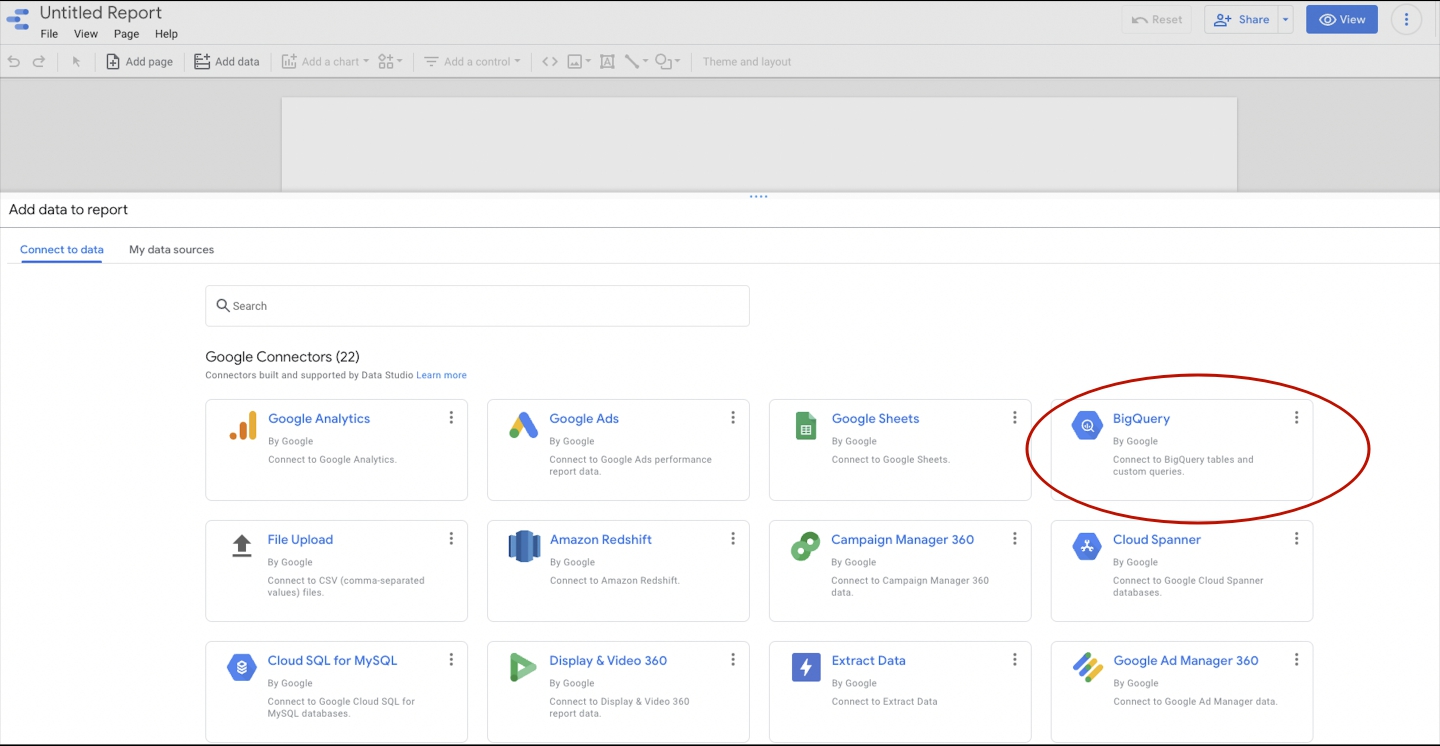Click the URL embed icon
This screenshot has width=1440, height=746.
550,62
